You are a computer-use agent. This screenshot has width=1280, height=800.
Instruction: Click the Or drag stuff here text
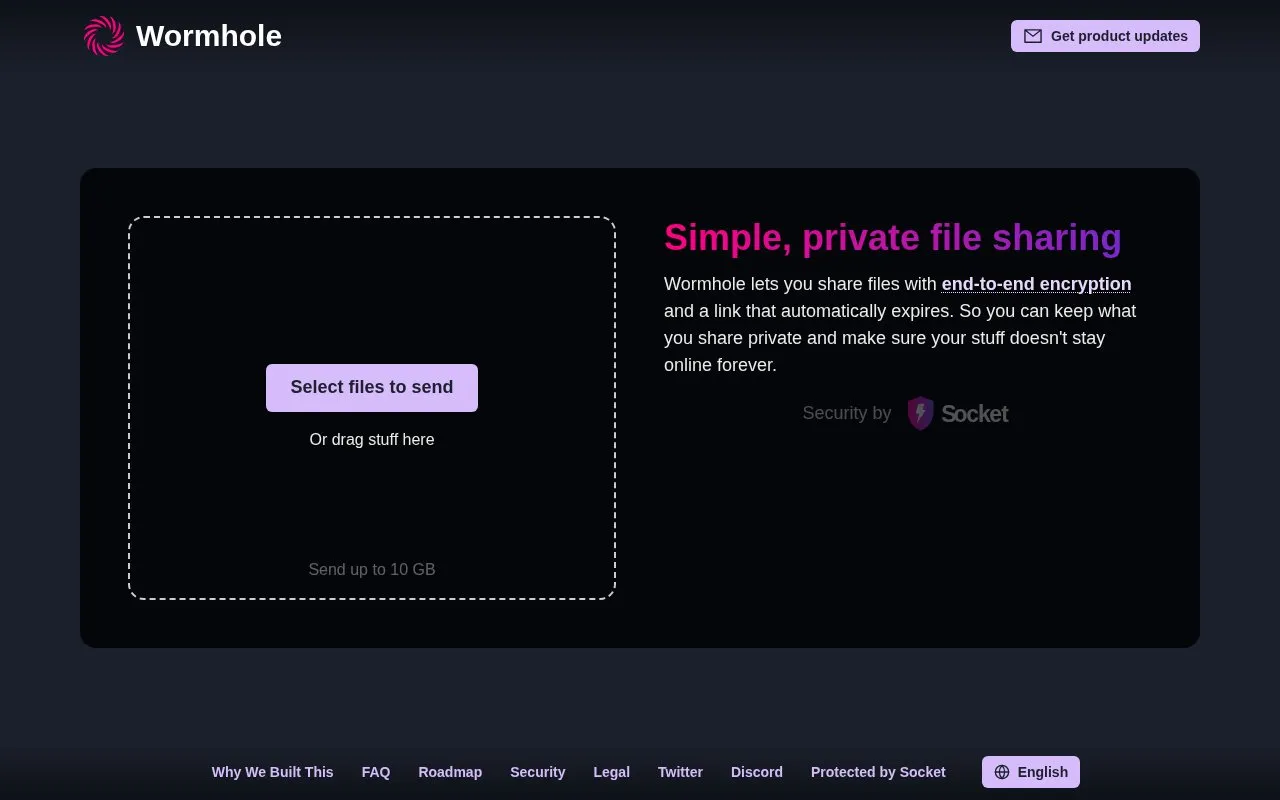372,439
